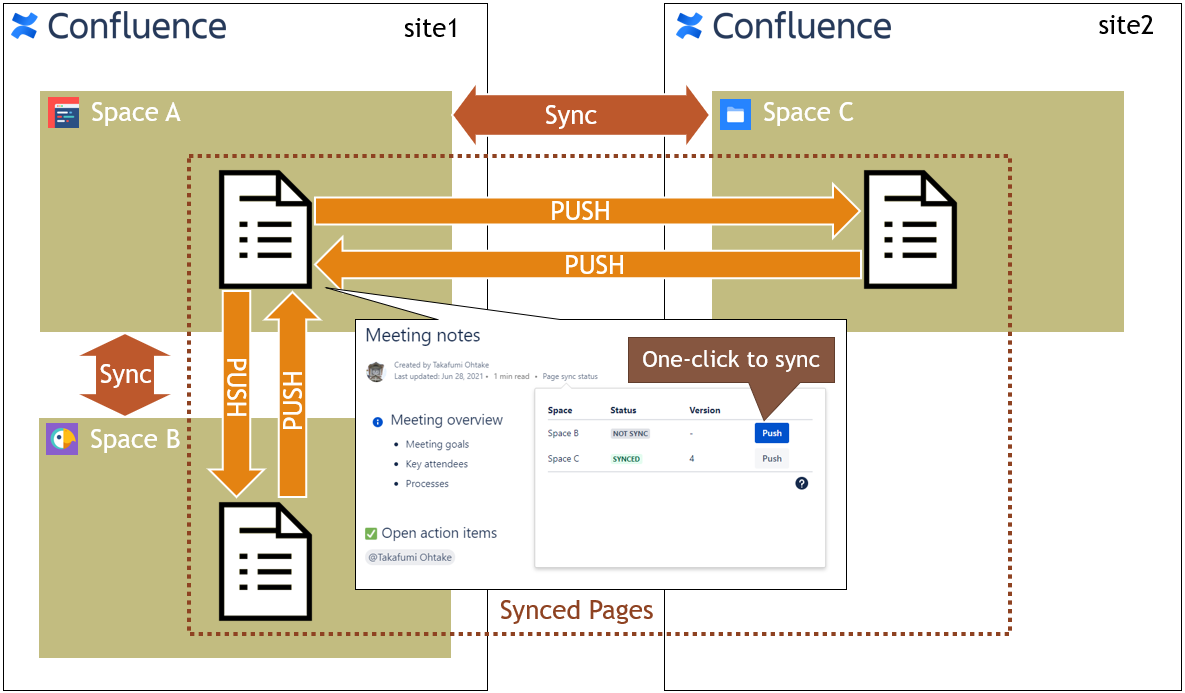
Task: Click the author avatar under Meeting notes
Action: click(376, 371)
